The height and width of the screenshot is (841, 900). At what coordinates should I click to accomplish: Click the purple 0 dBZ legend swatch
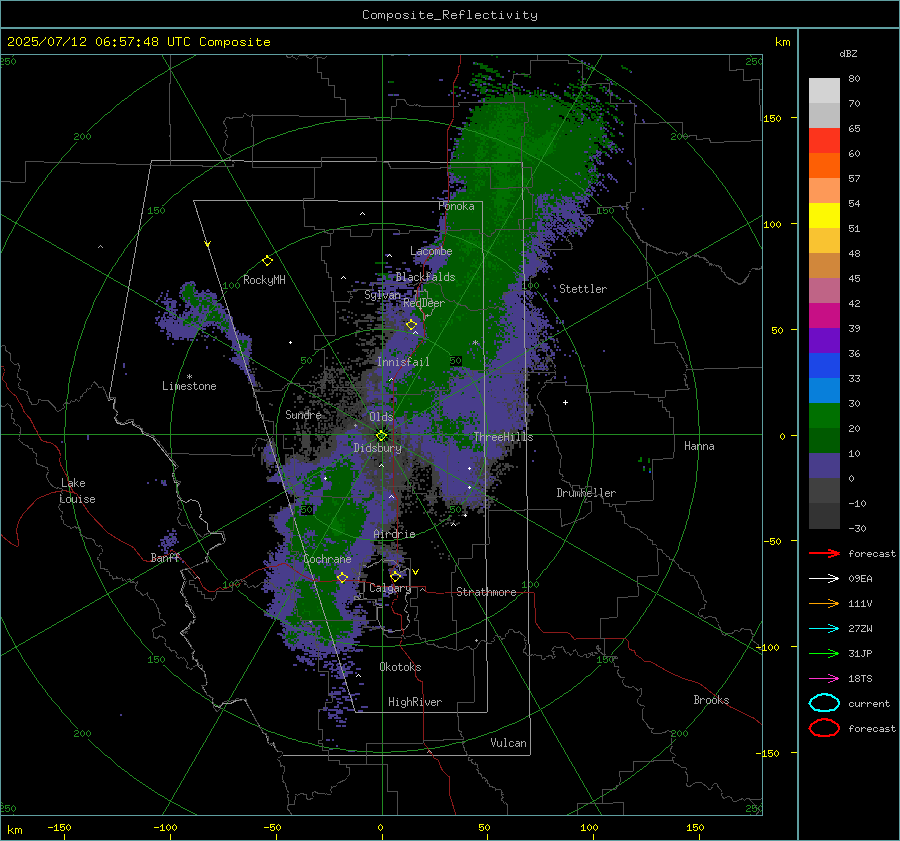click(824, 465)
